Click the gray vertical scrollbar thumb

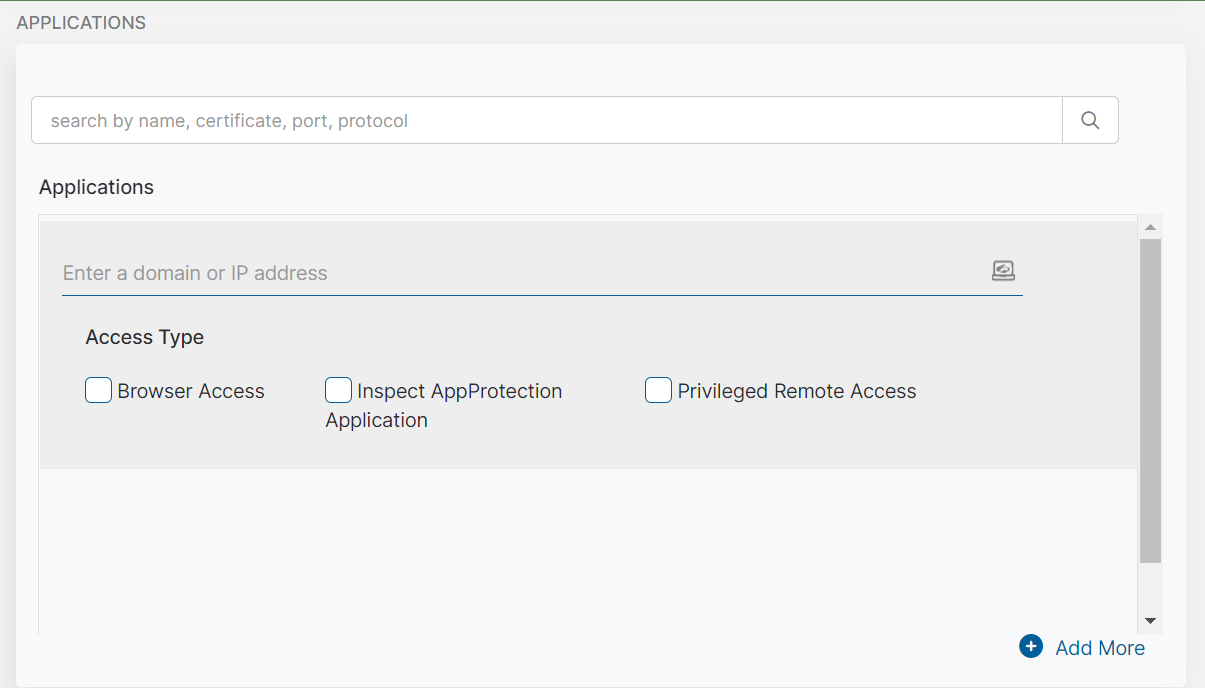[x=1150, y=400]
